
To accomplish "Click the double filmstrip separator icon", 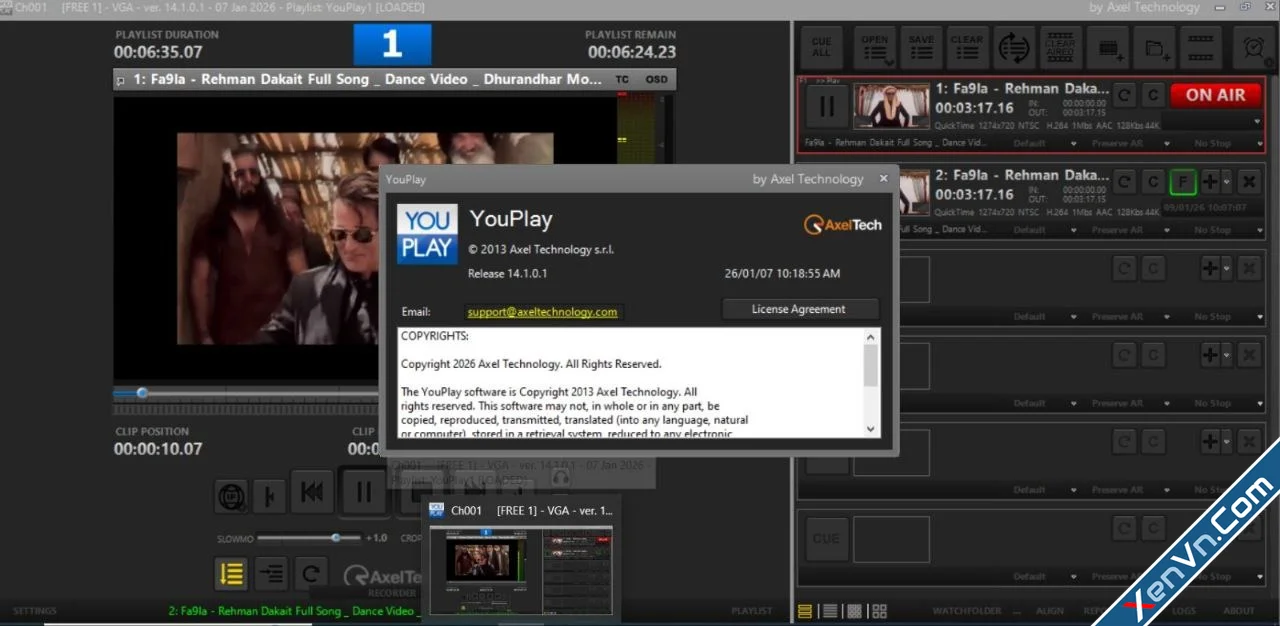I will (x=1200, y=47).
